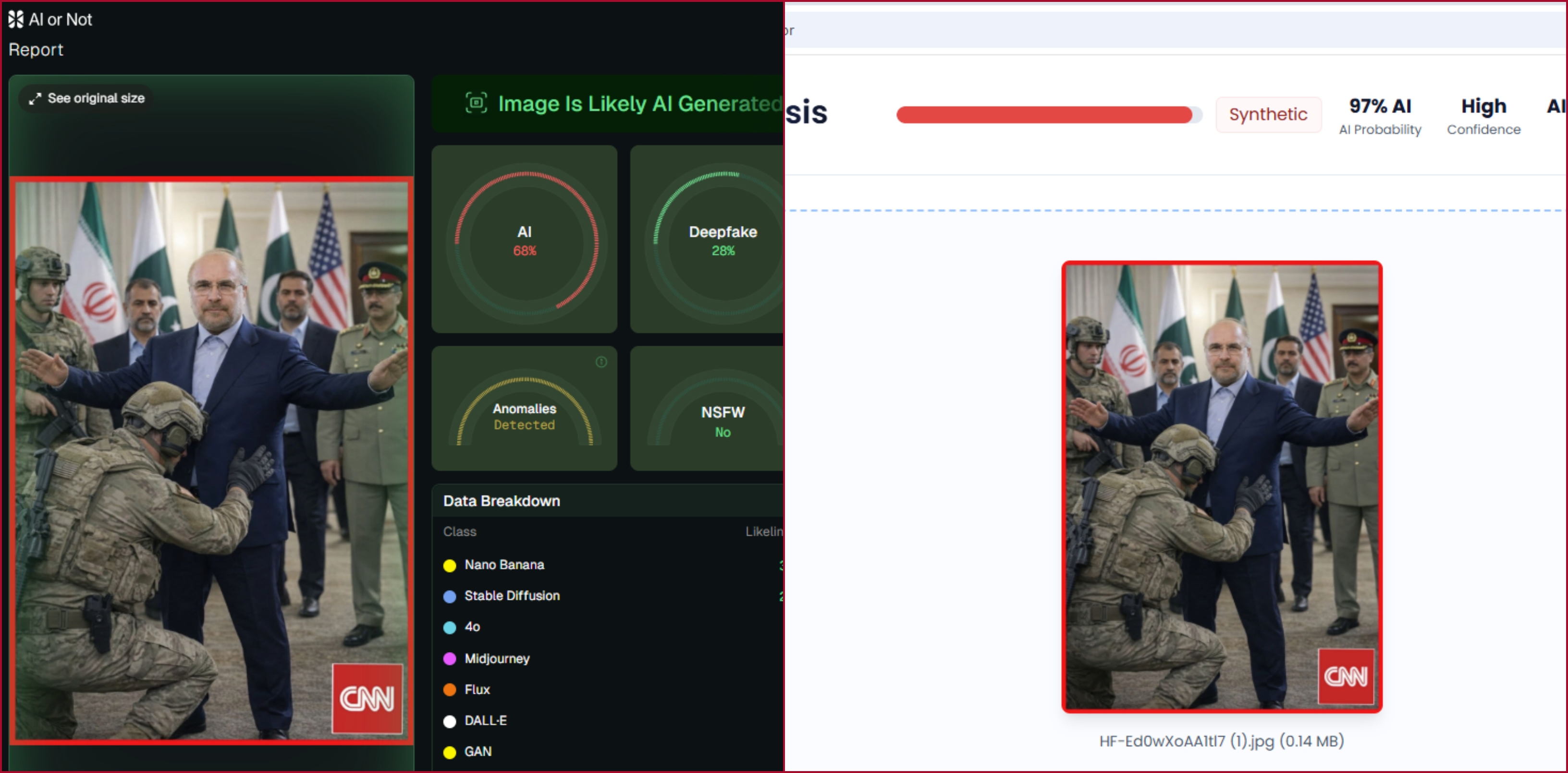Image resolution: width=1568 pixels, height=773 pixels.
Task: Click the Anomalies info icon
Action: pos(601,362)
